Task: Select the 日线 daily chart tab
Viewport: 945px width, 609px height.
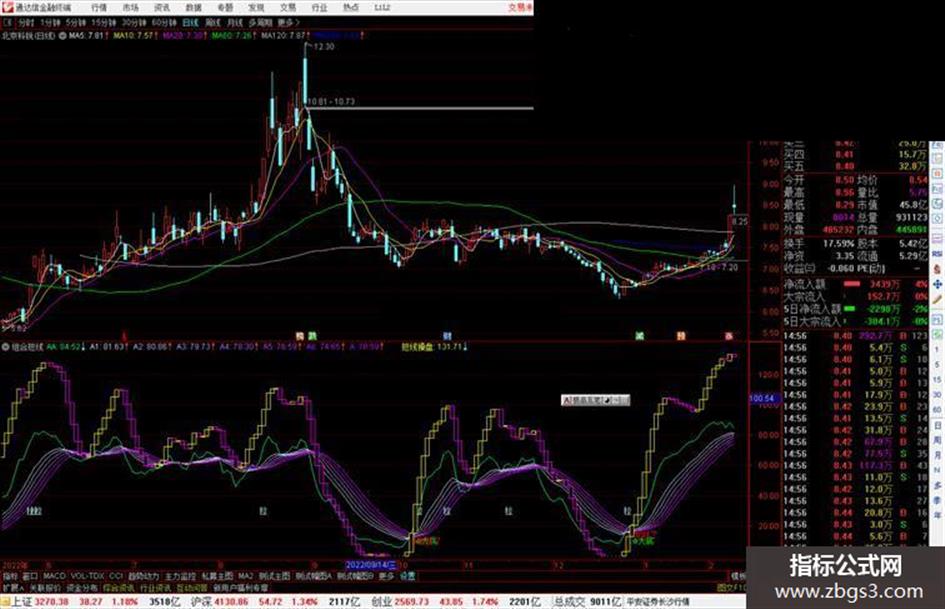Action: [x=190, y=23]
